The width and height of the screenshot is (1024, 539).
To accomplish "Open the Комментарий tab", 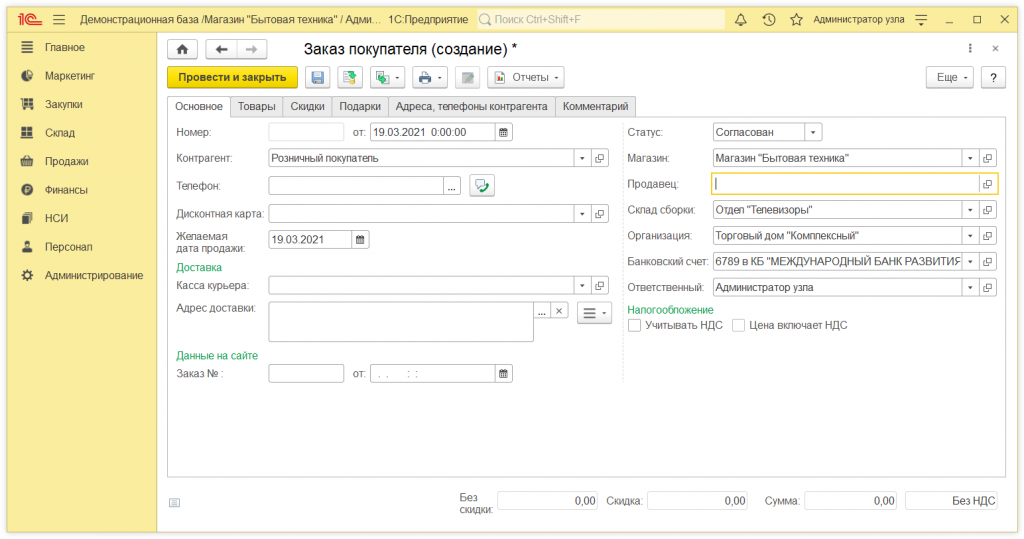I will (x=595, y=106).
